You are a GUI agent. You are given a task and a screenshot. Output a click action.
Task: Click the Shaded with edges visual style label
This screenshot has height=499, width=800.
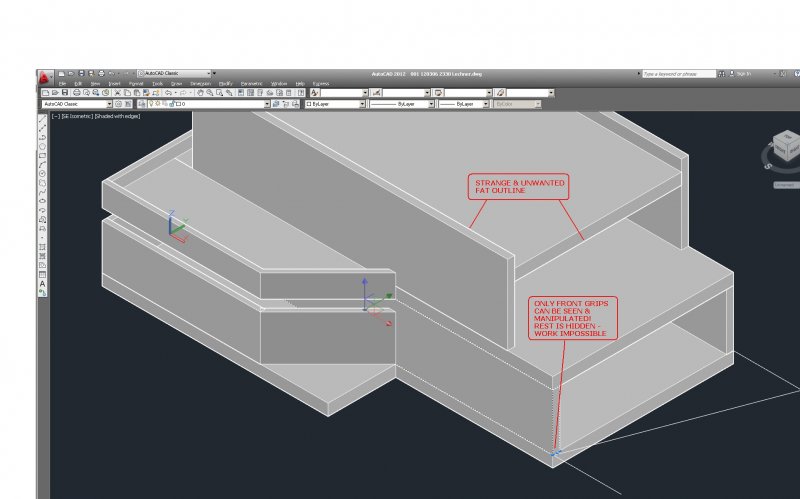coord(118,116)
